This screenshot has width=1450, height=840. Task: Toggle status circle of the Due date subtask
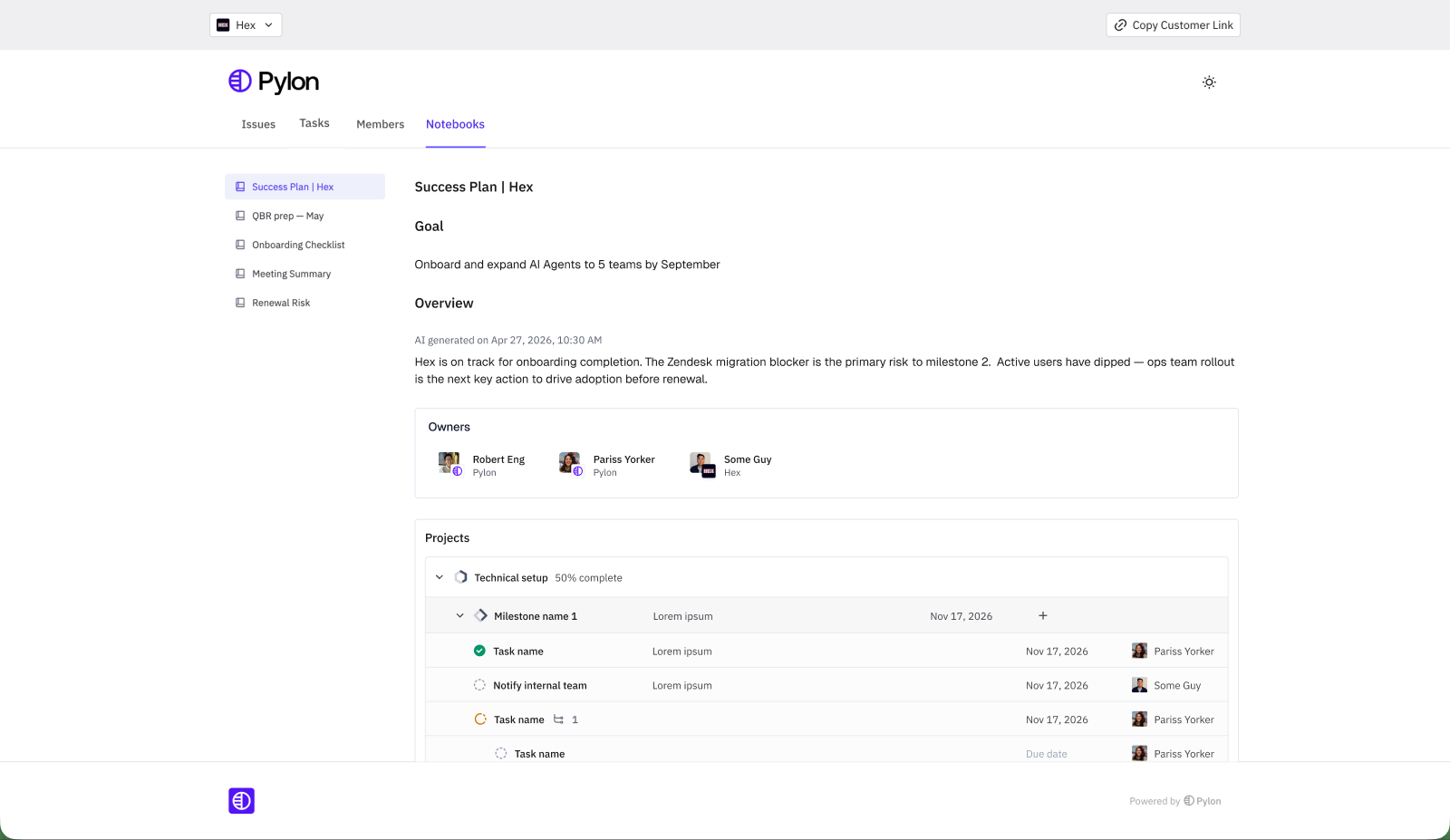(x=501, y=753)
